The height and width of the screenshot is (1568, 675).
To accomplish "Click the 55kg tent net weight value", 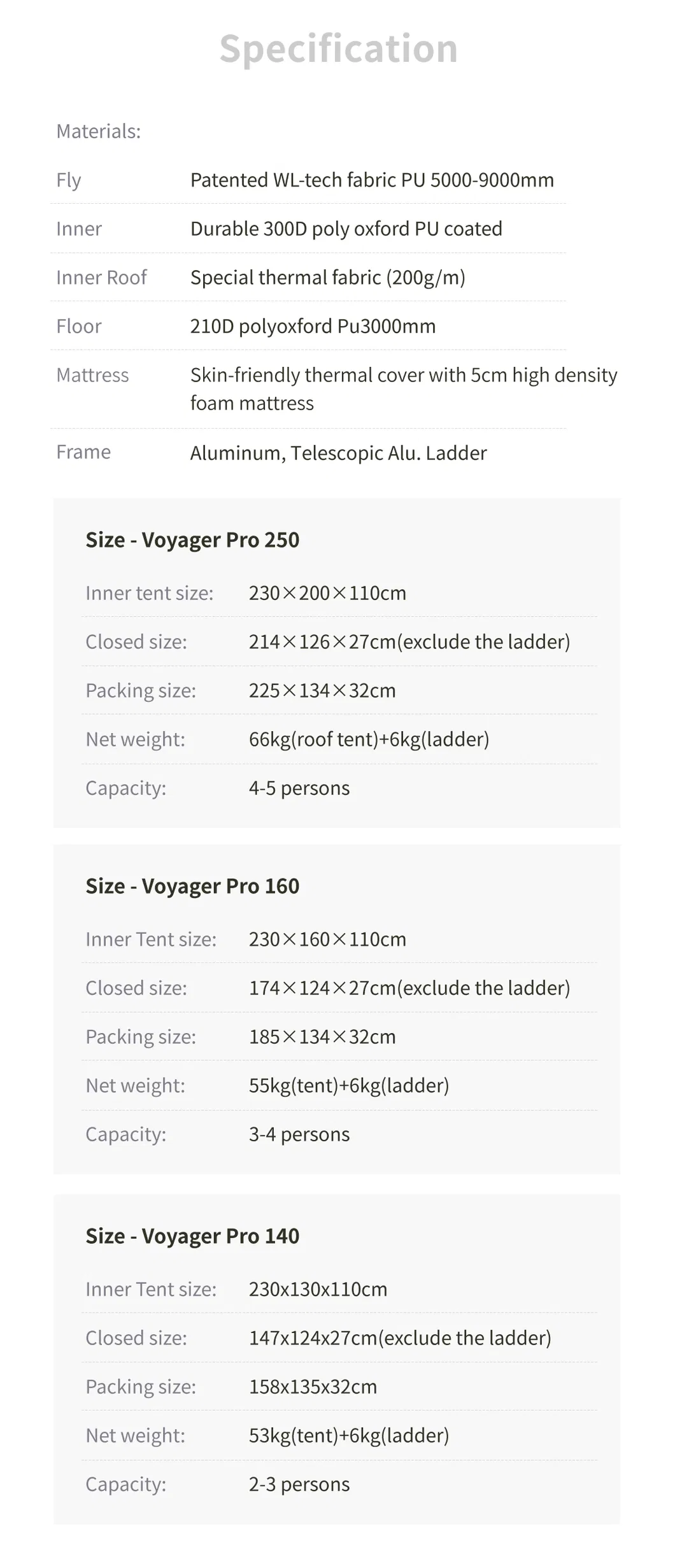I will 349,1085.
